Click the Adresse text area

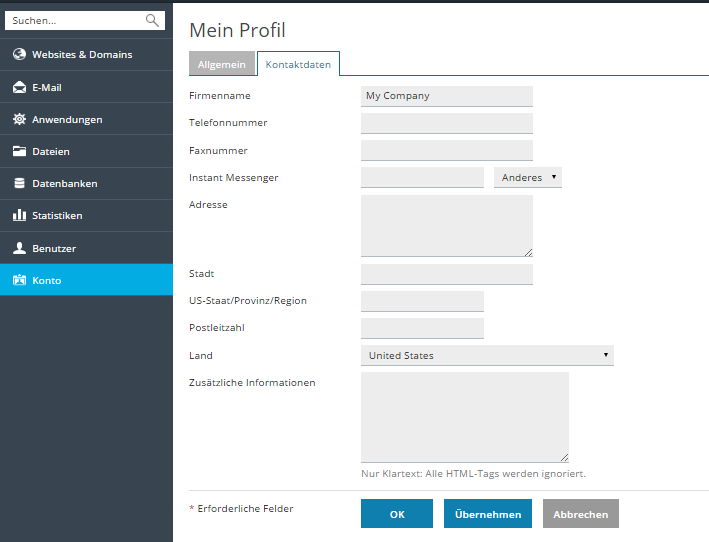tap(446, 225)
